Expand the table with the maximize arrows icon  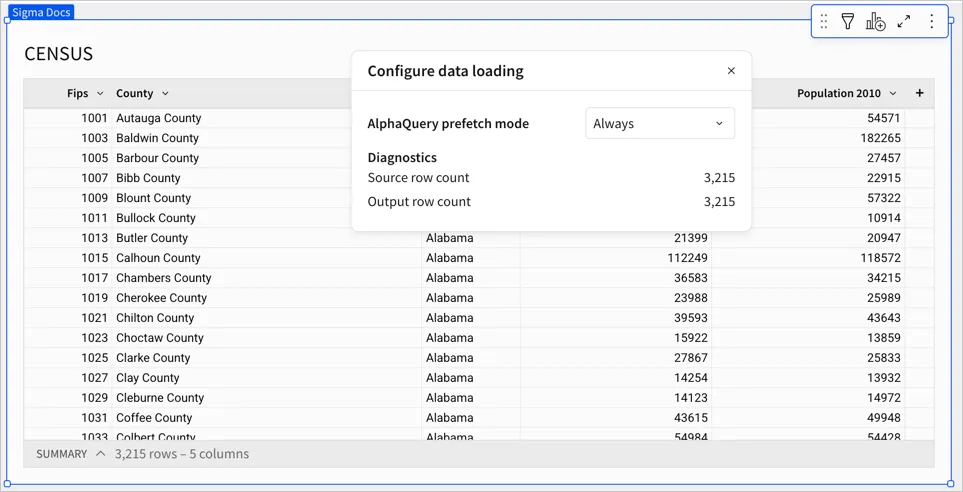[903, 21]
